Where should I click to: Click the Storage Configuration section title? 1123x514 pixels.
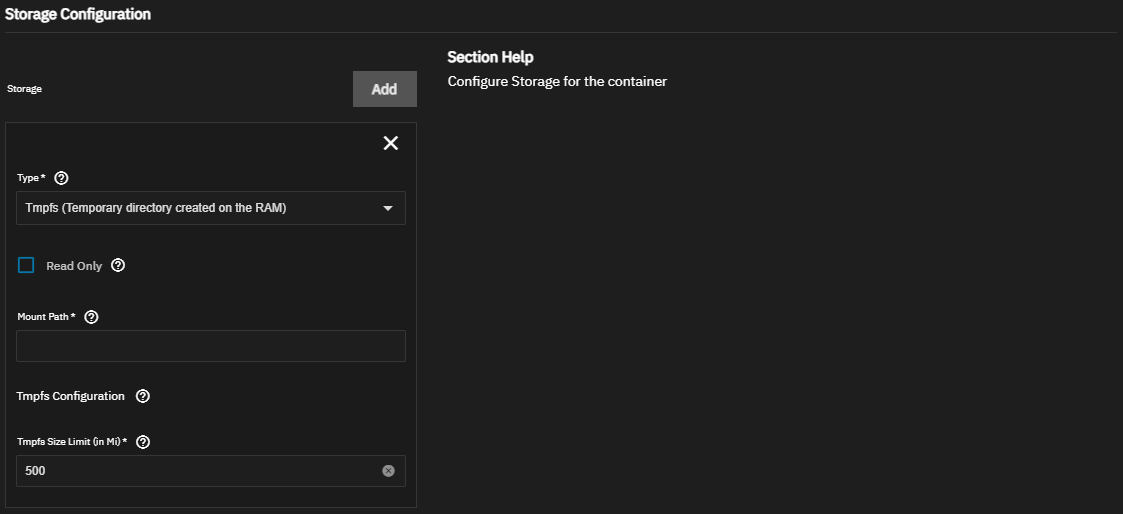[x=78, y=15]
